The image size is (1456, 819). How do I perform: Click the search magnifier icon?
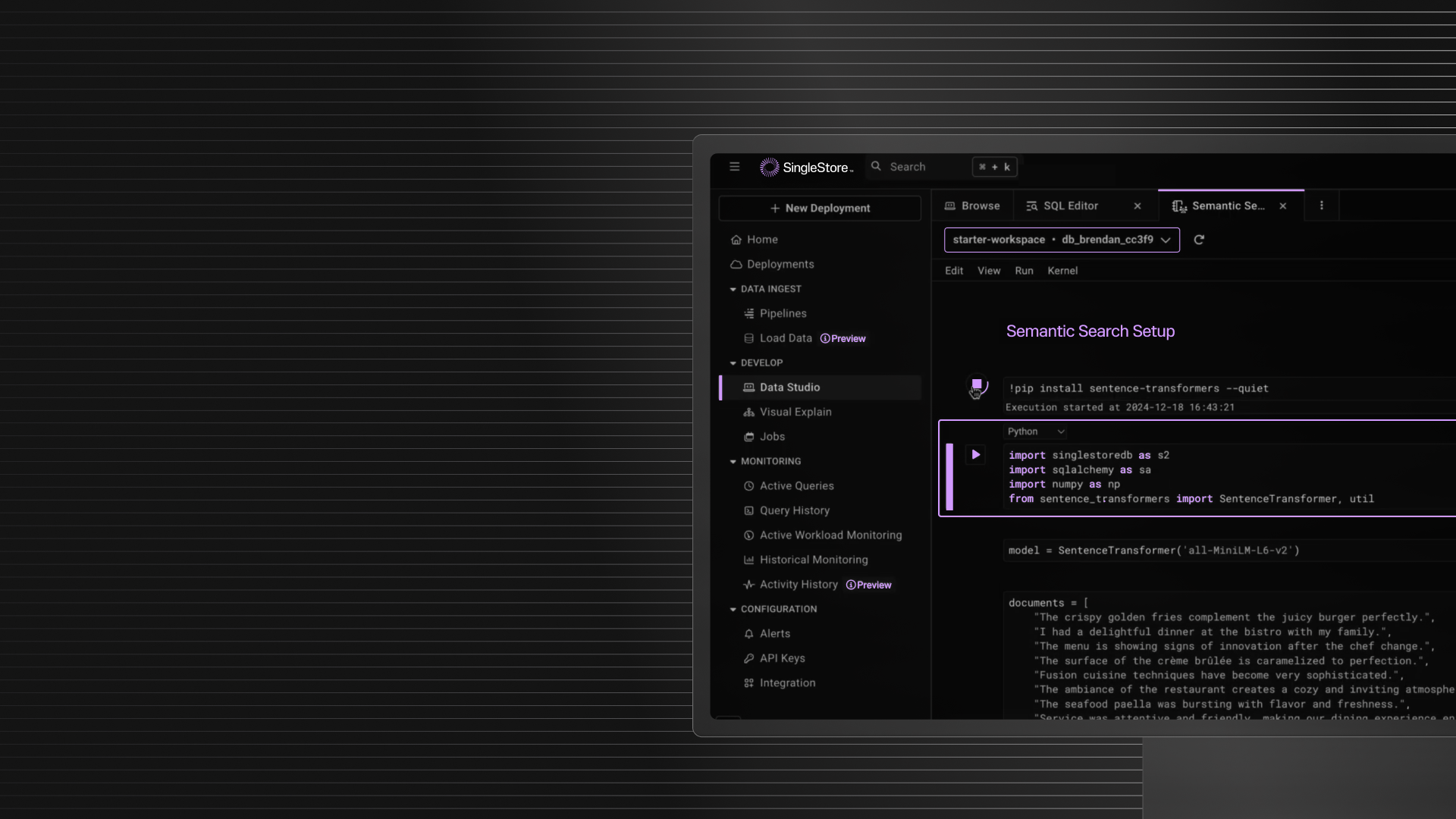point(876,166)
